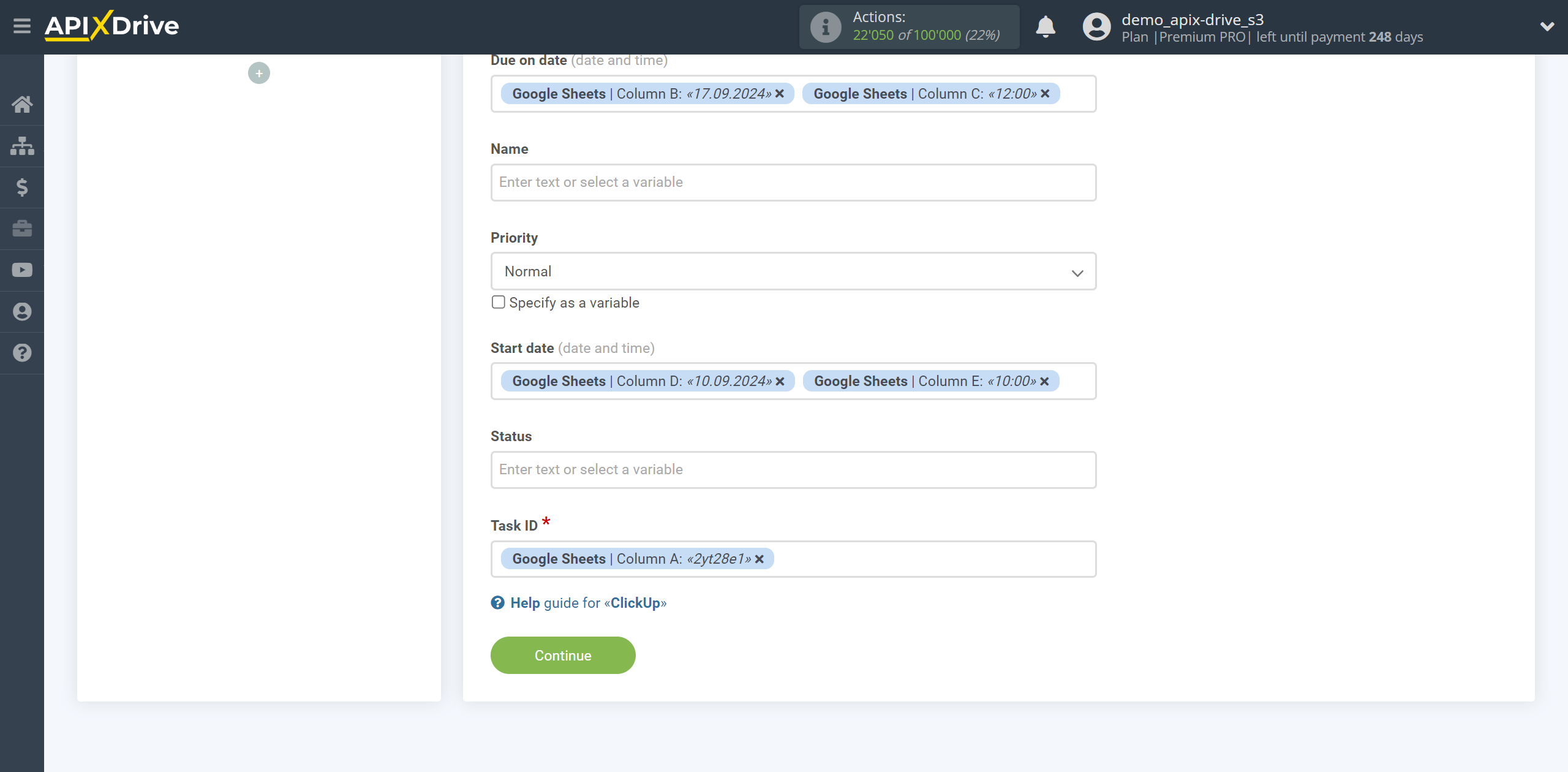Click the APix-Drive home icon
Image resolution: width=1568 pixels, height=772 pixels.
[22, 104]
